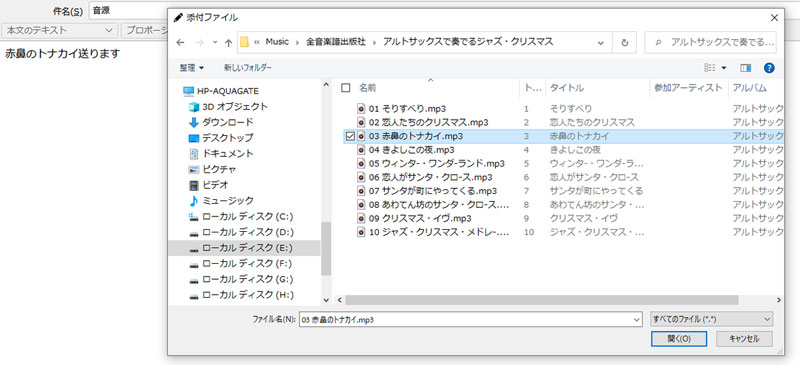Sort by the アルバム column header
Viewport: 800px width, 365px height.
coord(749,88)
